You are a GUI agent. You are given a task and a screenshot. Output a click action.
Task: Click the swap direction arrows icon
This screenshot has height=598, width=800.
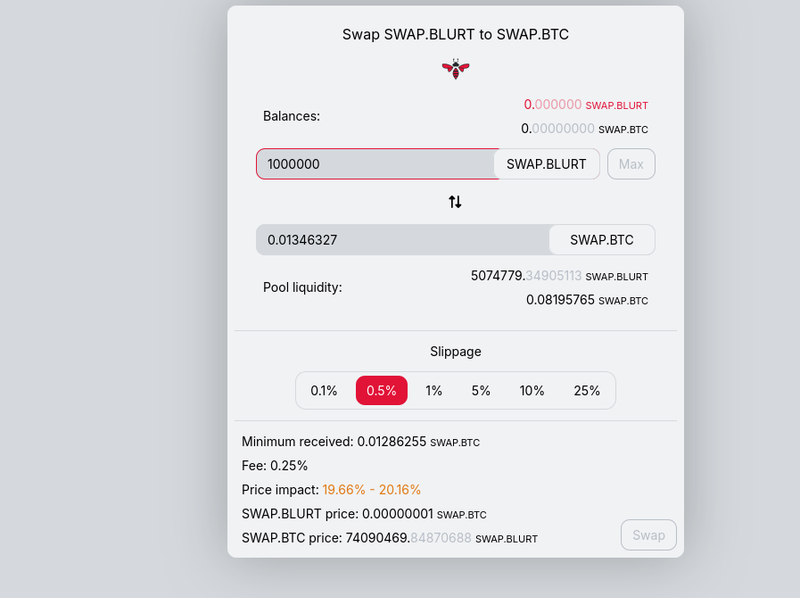point(455,202)
